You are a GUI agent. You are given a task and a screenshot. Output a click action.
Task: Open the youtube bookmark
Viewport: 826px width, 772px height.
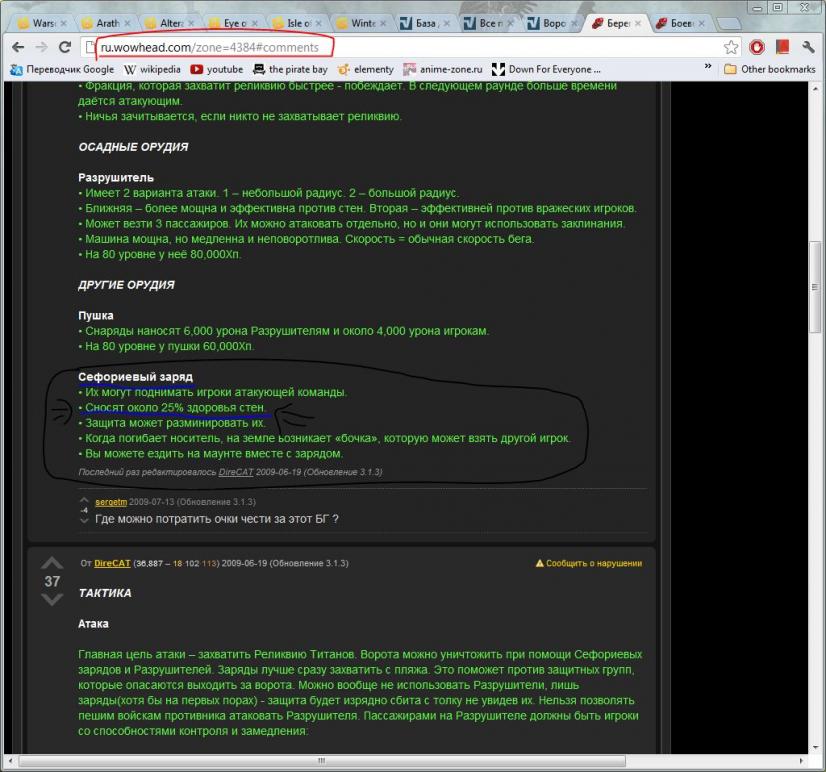(217, 69)
